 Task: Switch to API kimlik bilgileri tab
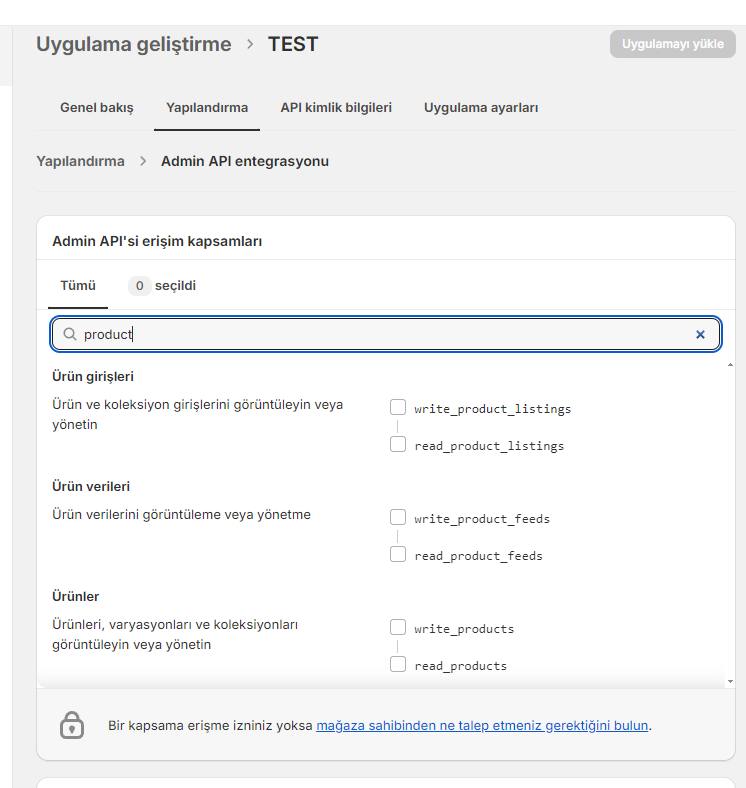point(336,108)
